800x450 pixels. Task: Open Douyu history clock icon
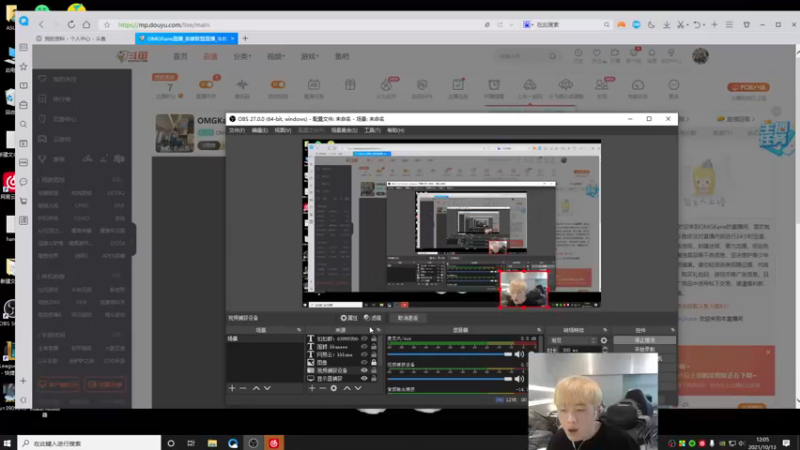point(578,53)
